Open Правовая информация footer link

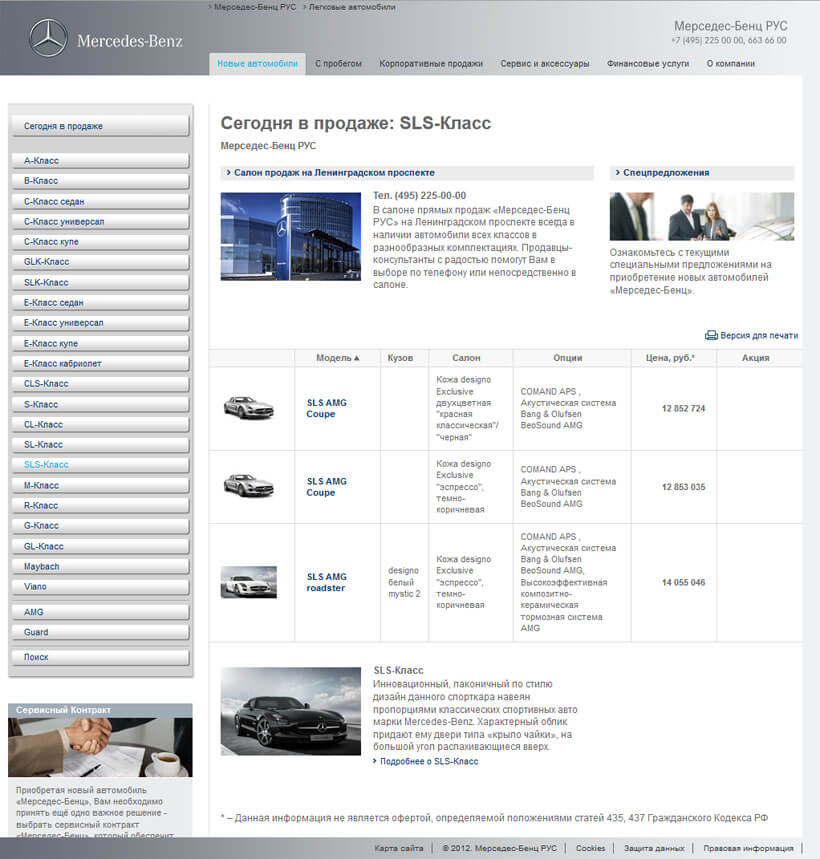coord(748,848)
